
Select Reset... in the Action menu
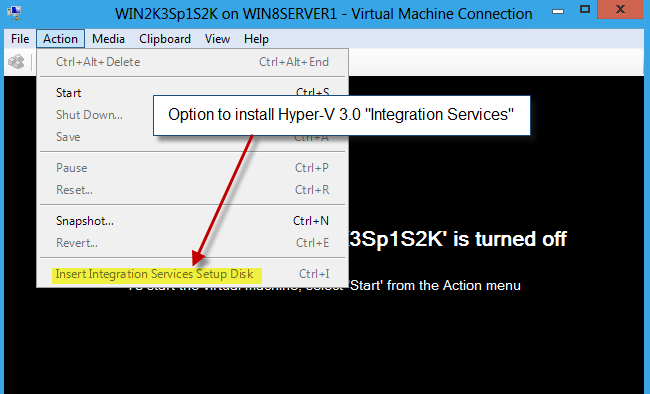(193, 190)
